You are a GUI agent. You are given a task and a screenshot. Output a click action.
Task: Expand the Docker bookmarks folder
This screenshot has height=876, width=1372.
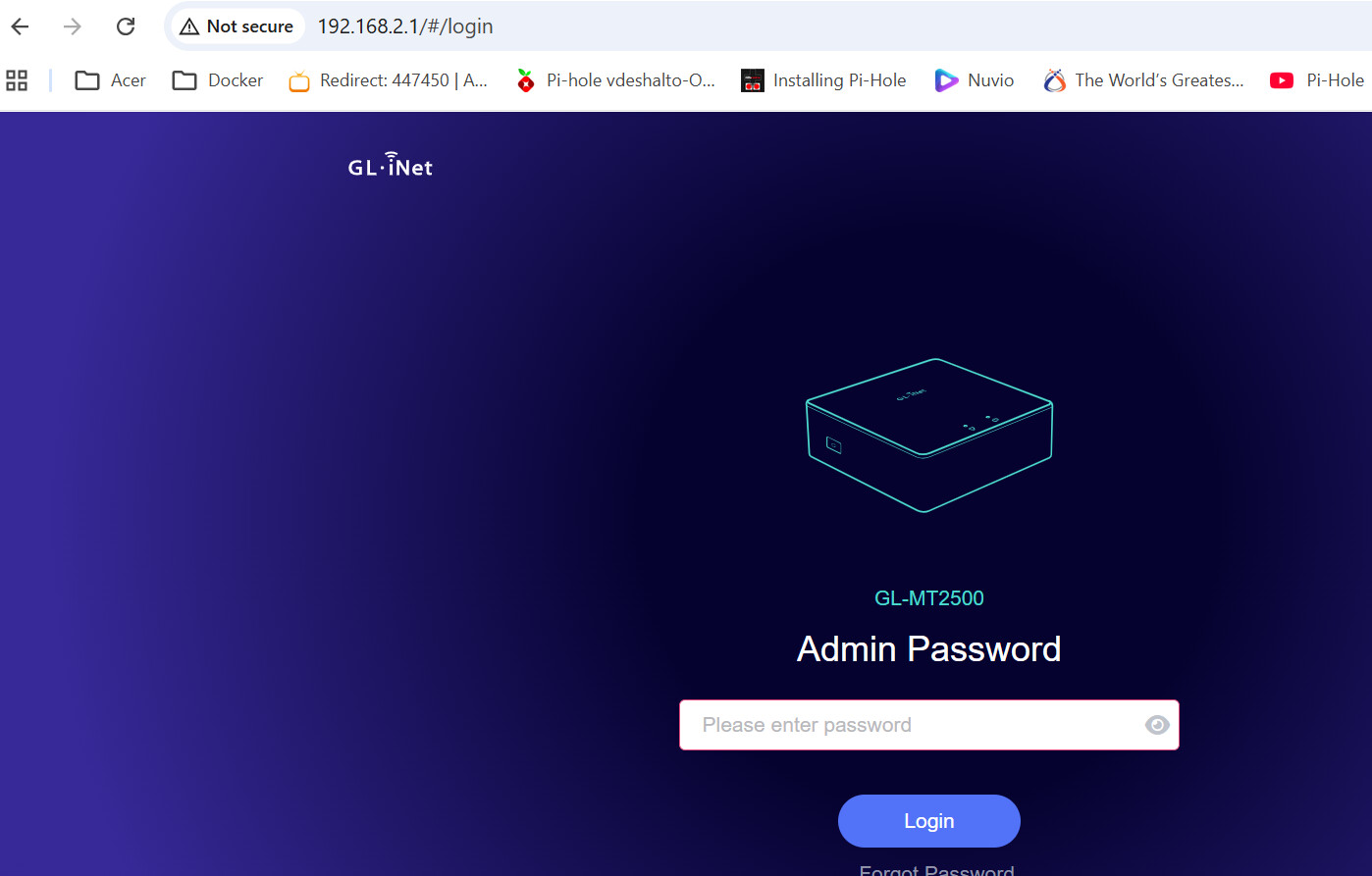[218, 80]
